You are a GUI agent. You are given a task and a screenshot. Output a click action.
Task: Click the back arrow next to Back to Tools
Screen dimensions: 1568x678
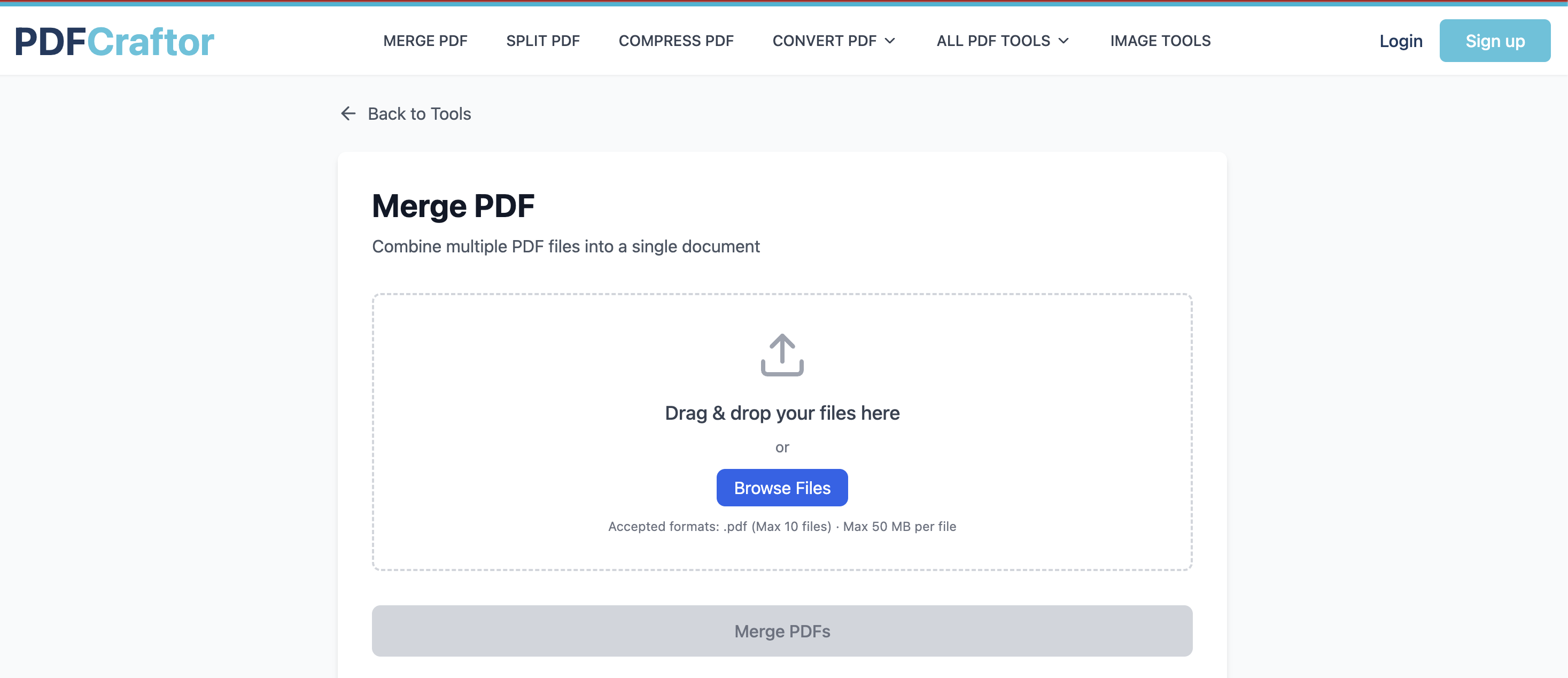[347, 113]
